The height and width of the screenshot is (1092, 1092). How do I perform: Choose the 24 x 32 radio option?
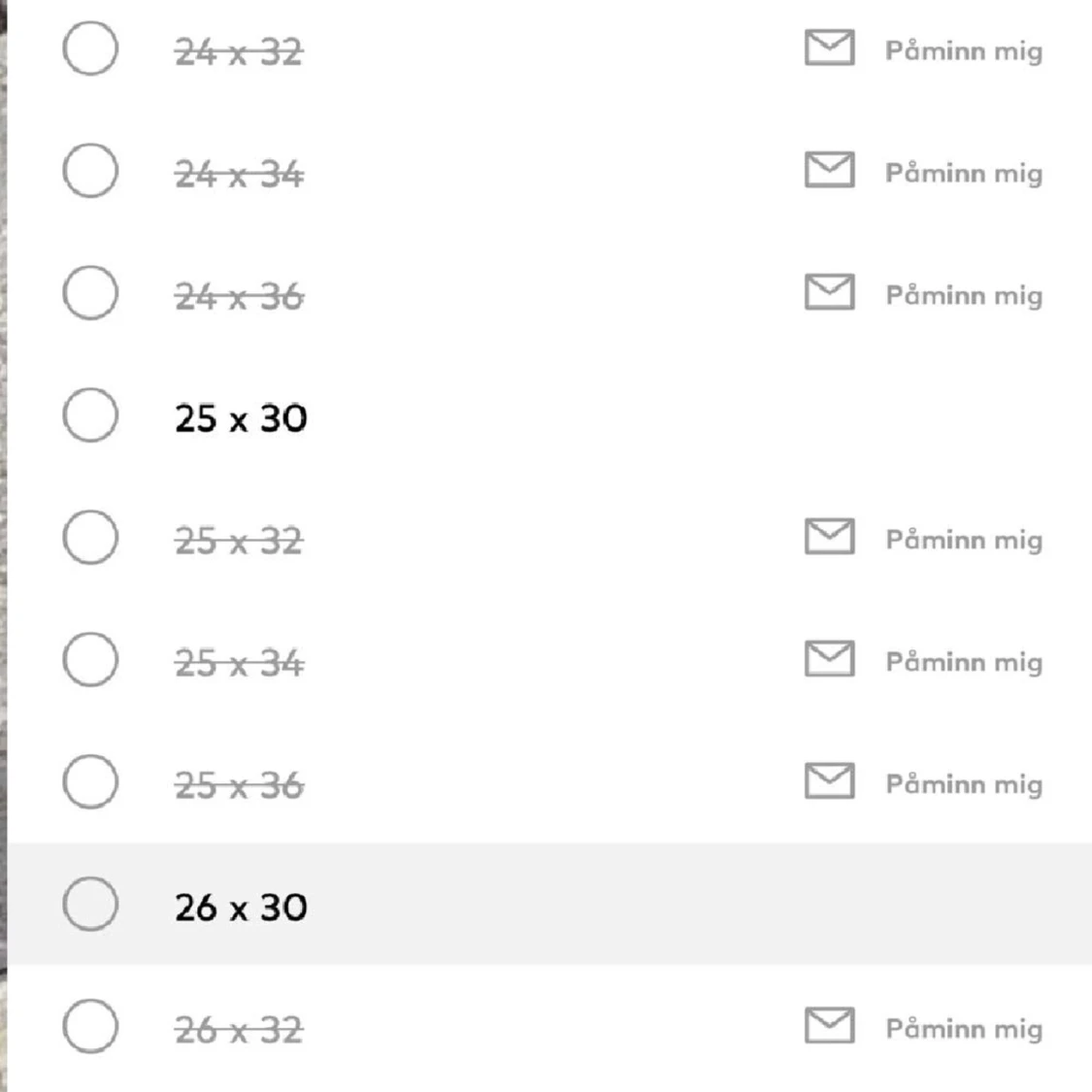[90, 49]
